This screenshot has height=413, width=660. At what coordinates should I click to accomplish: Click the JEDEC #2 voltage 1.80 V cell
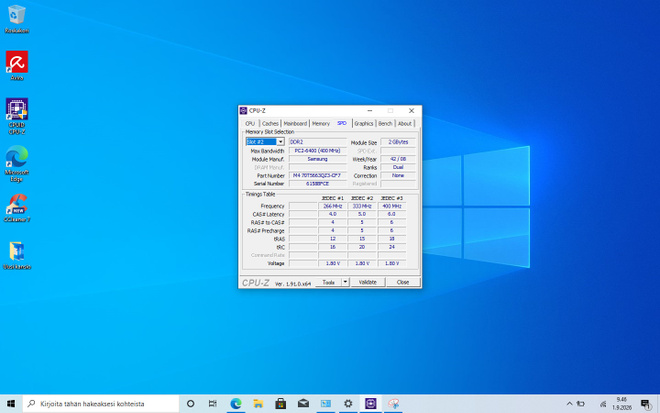[x=362, y=263]
